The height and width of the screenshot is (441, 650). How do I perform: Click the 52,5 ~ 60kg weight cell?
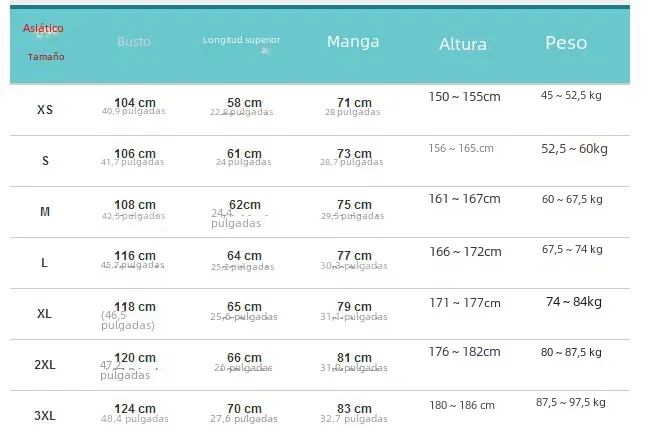(x=574, y=148)
